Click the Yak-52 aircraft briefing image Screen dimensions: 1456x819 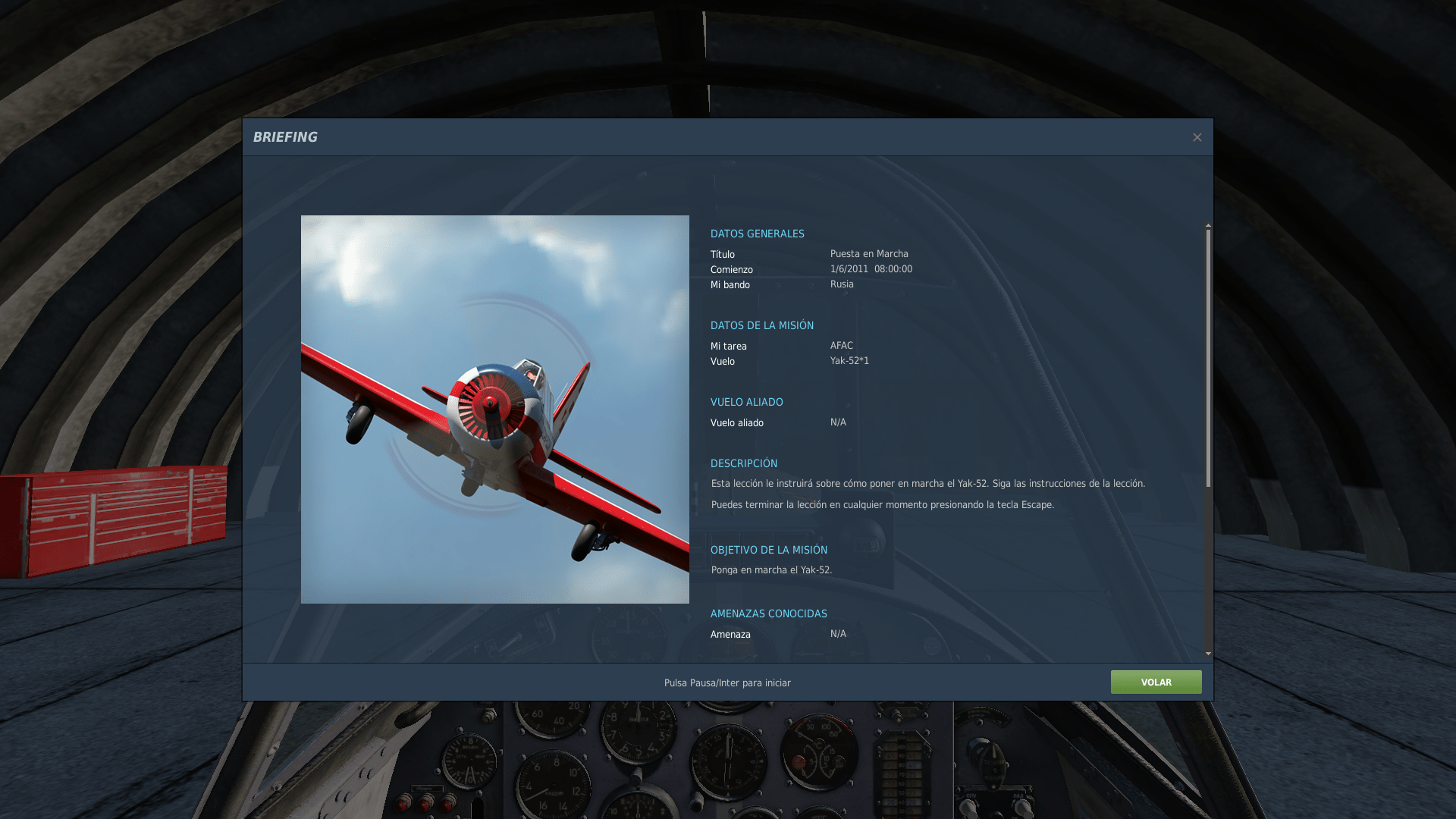pos(494,409)
